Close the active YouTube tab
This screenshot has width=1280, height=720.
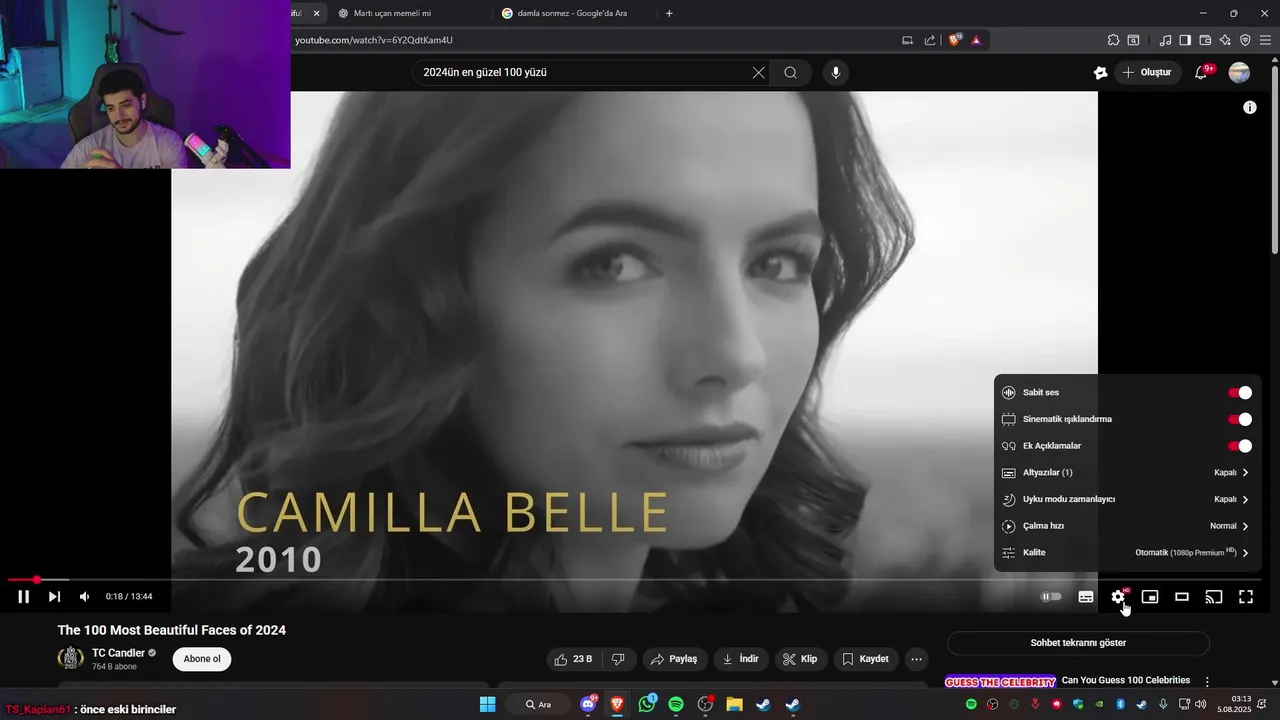[317, 13]
